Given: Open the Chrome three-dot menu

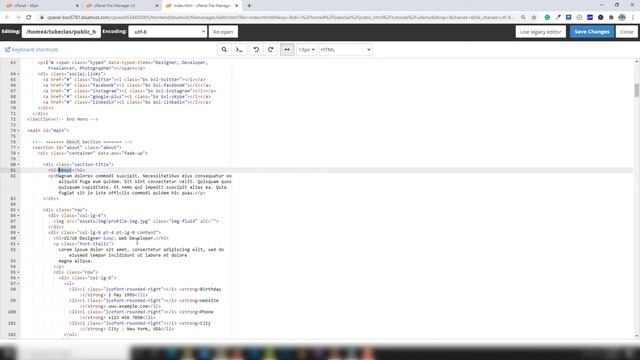Looking at the screenshot, I should pos(633,17).
